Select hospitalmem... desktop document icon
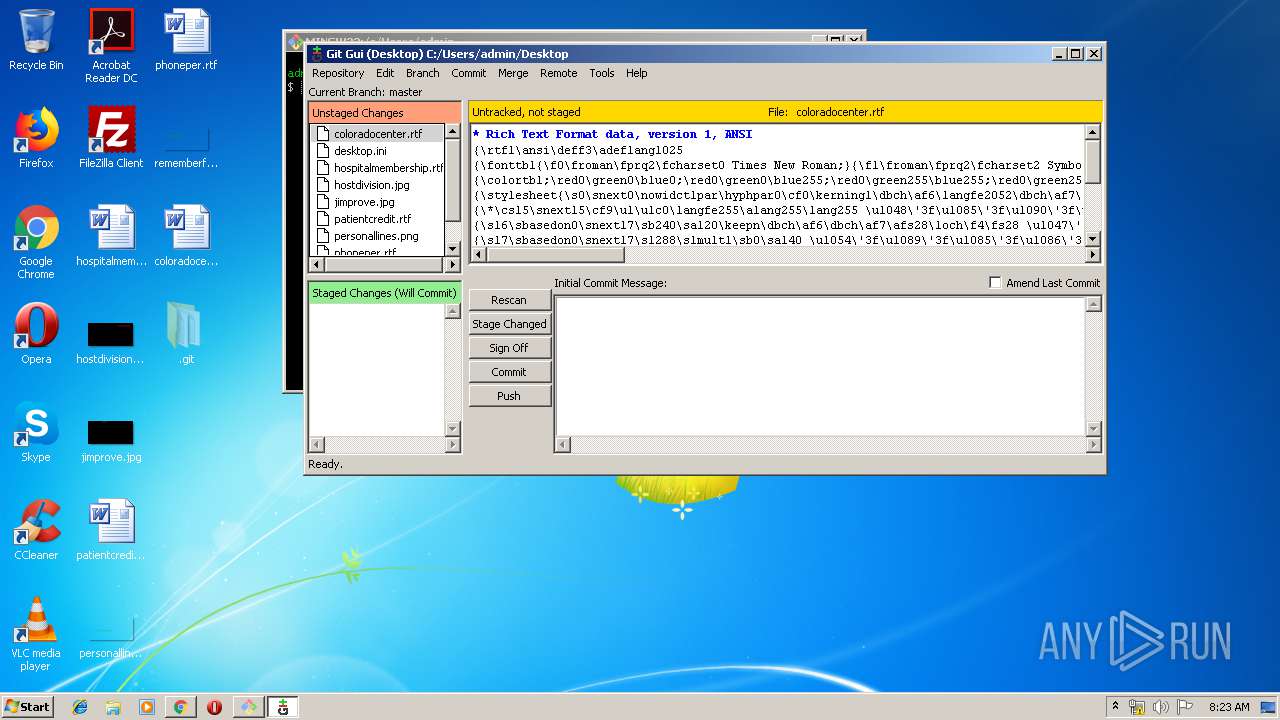 coord(111,236)
